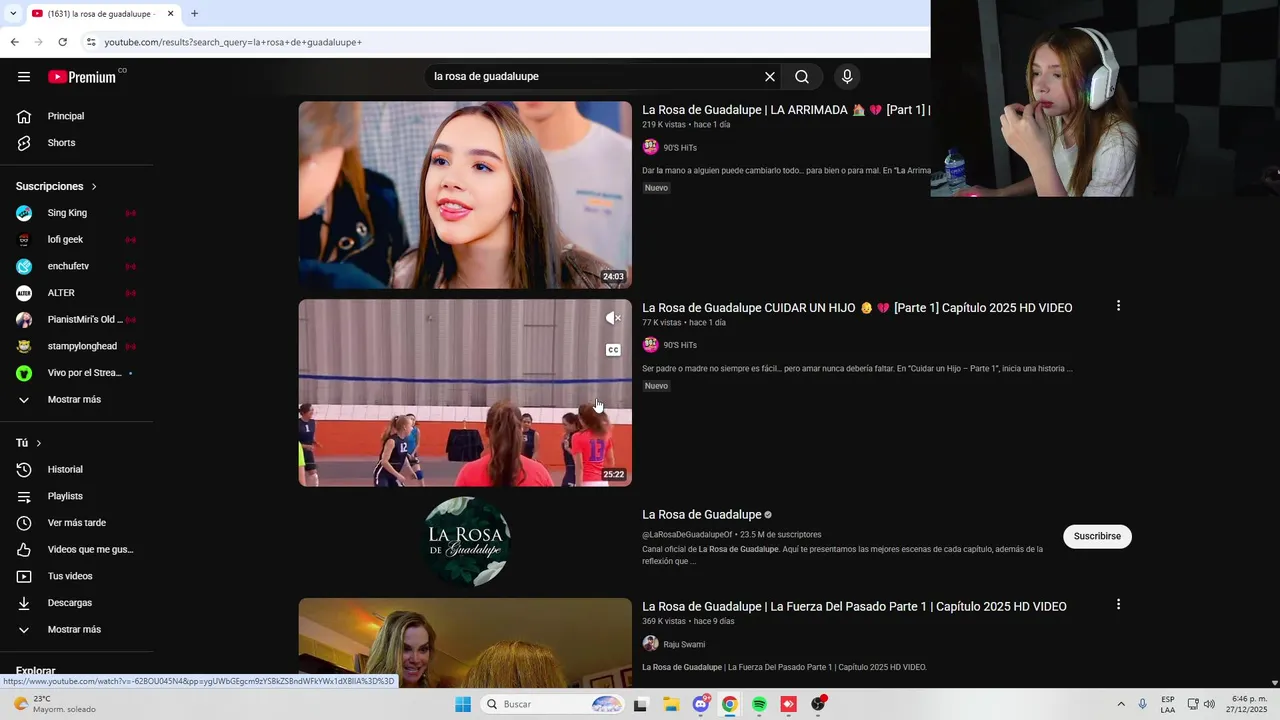View site information icon in address bar
Screen dimensions: 1280x720
pyautogui.click(x=91, y=42)
